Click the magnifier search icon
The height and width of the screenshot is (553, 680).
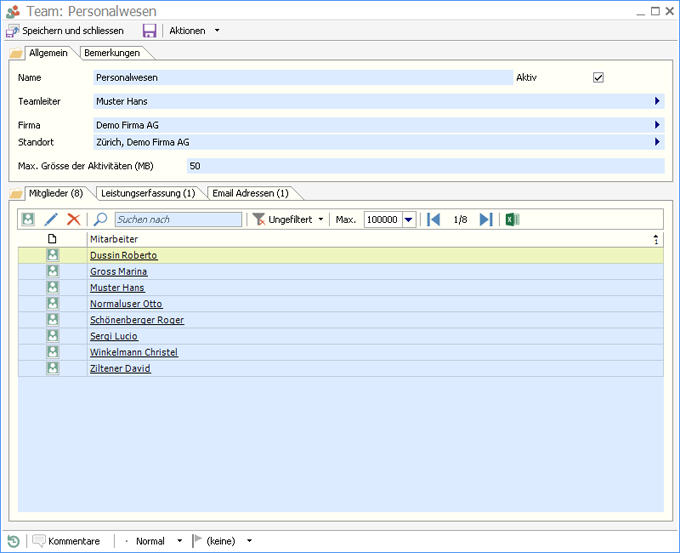100,219
